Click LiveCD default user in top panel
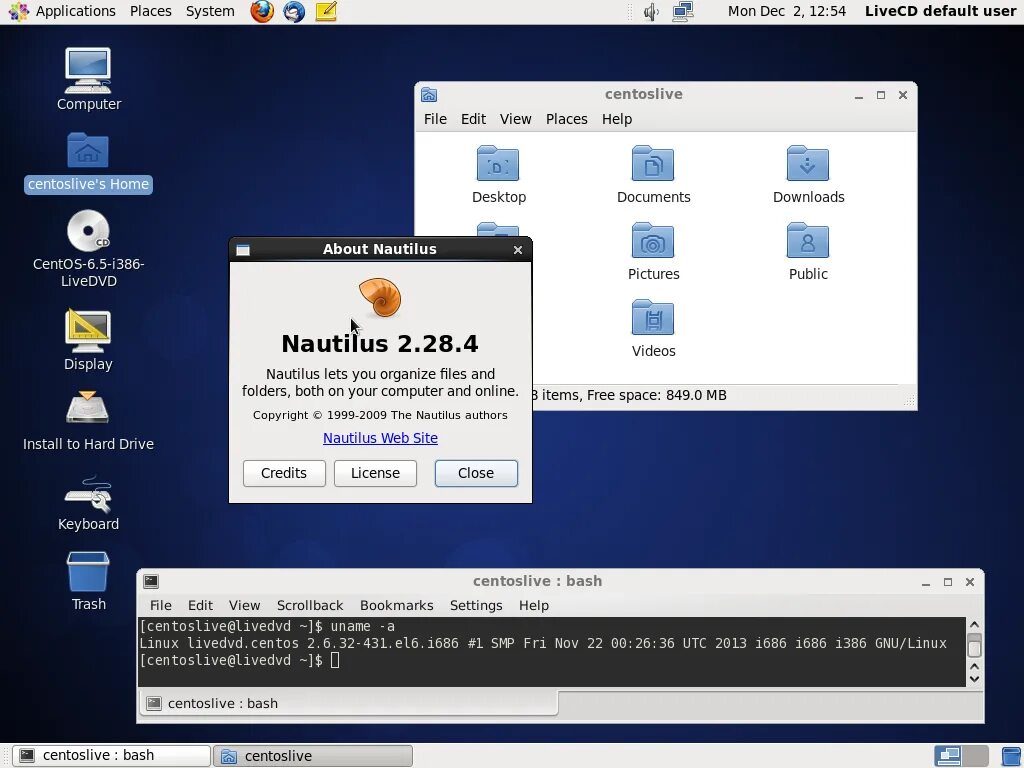1024x768 pixels. 940,11
